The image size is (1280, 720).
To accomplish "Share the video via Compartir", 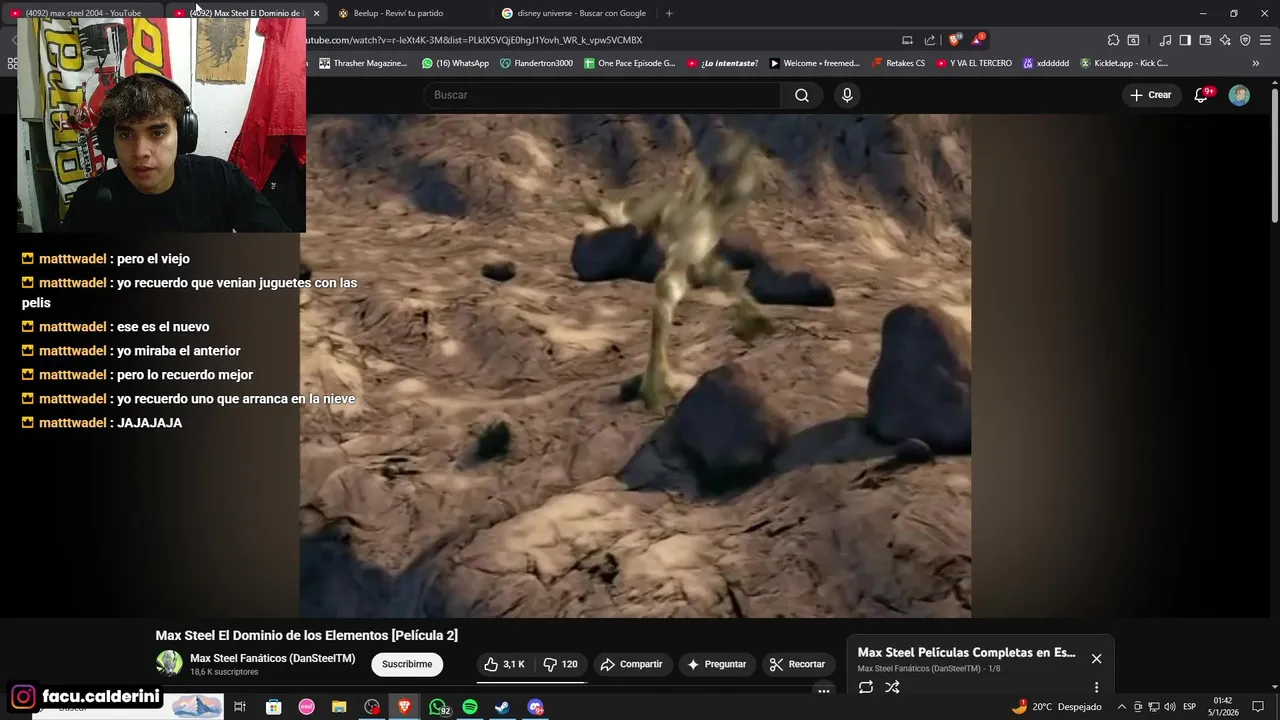I will (x=631, y=664).
